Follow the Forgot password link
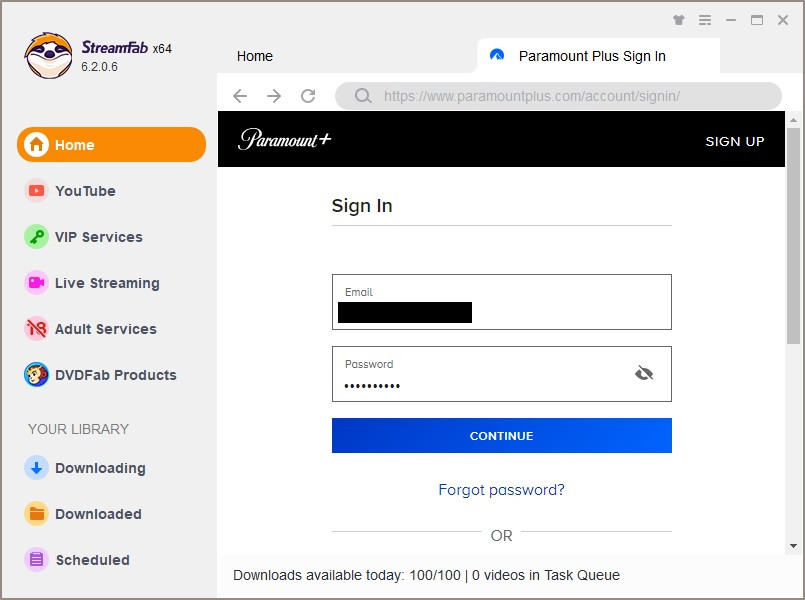 (501, 490)
